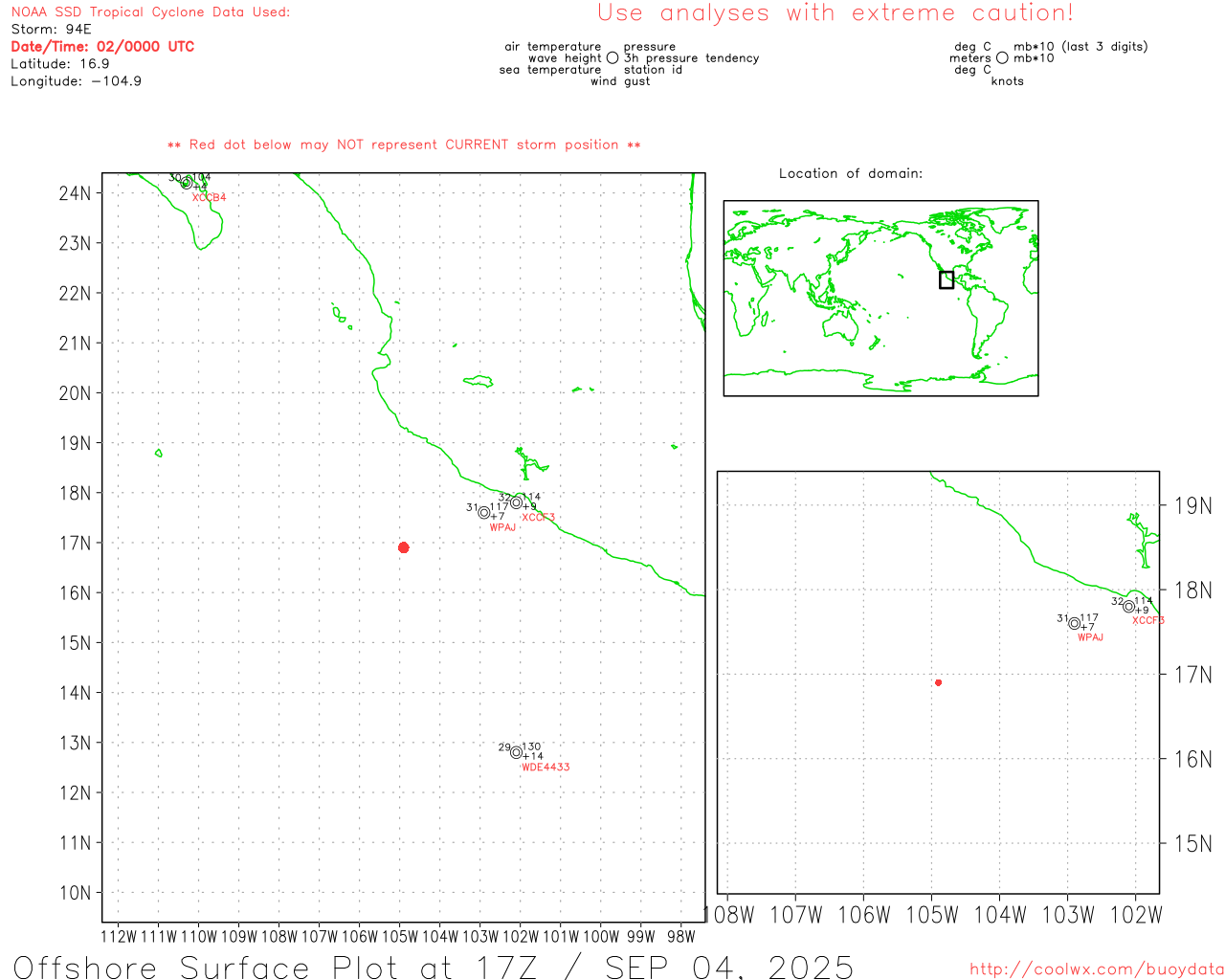Click the 98W longitude axis label

pyautogui.click(x=680, y=936)
